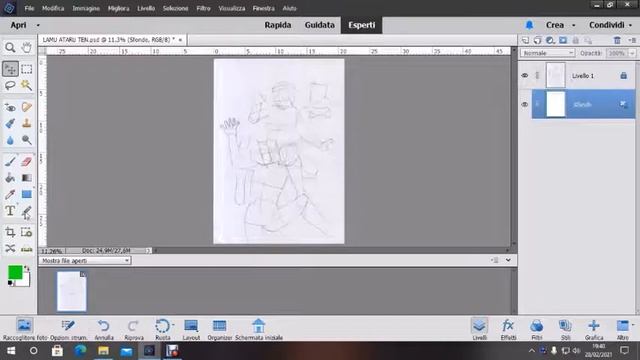640x360 pixels.
Task: Reset default colors small icon
Action: [x=10, y=283]
